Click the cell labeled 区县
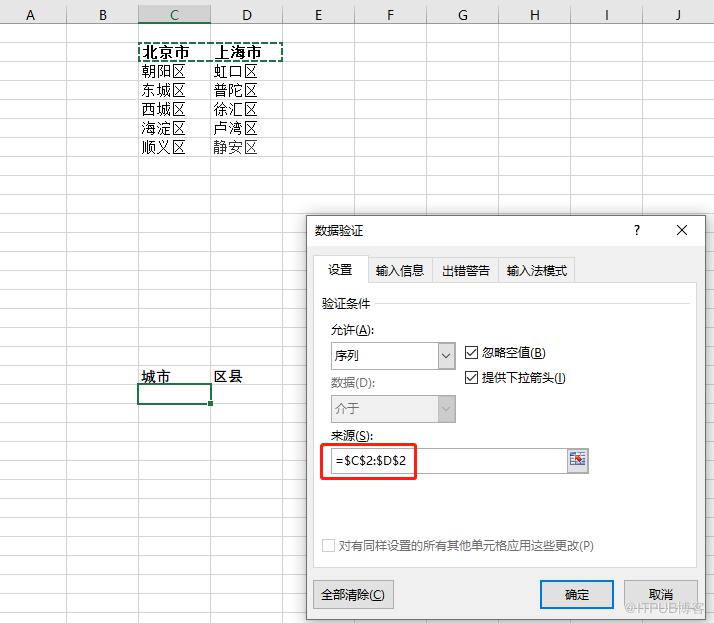 coord(246,376)
